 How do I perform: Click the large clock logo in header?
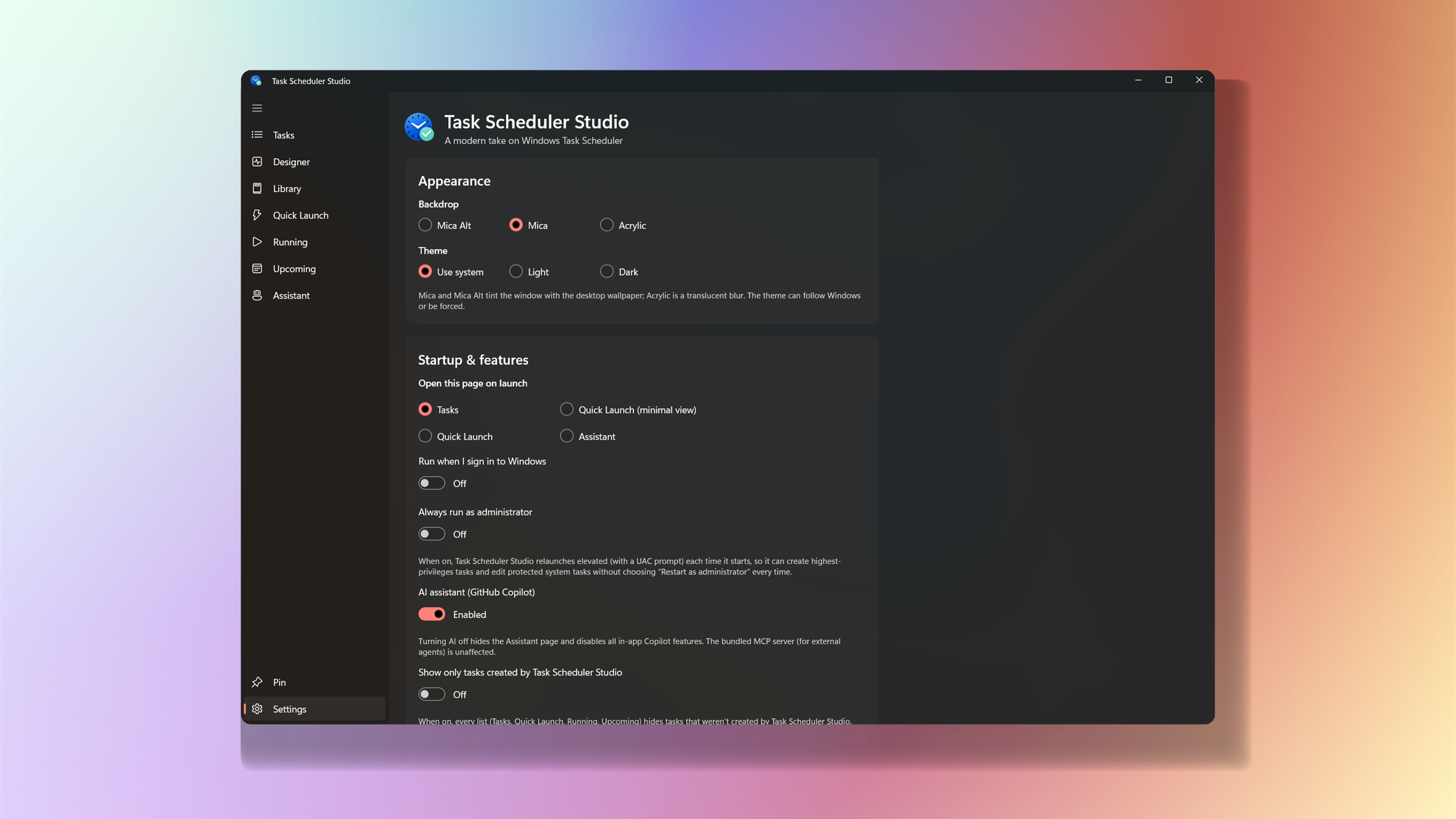click(419, 127)
